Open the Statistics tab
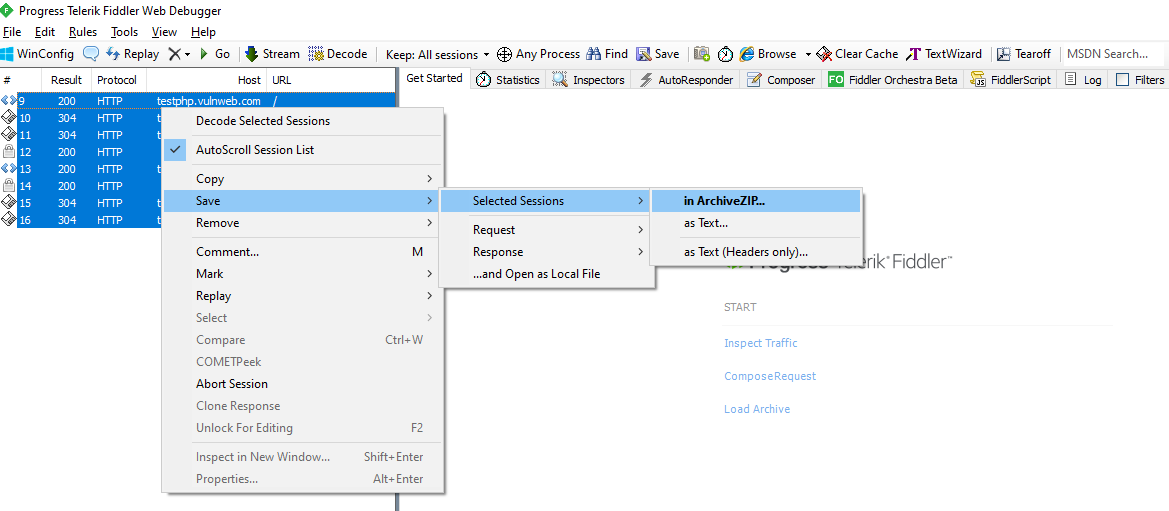Viewport: 1169px width, 511px height. coord(508,80)
